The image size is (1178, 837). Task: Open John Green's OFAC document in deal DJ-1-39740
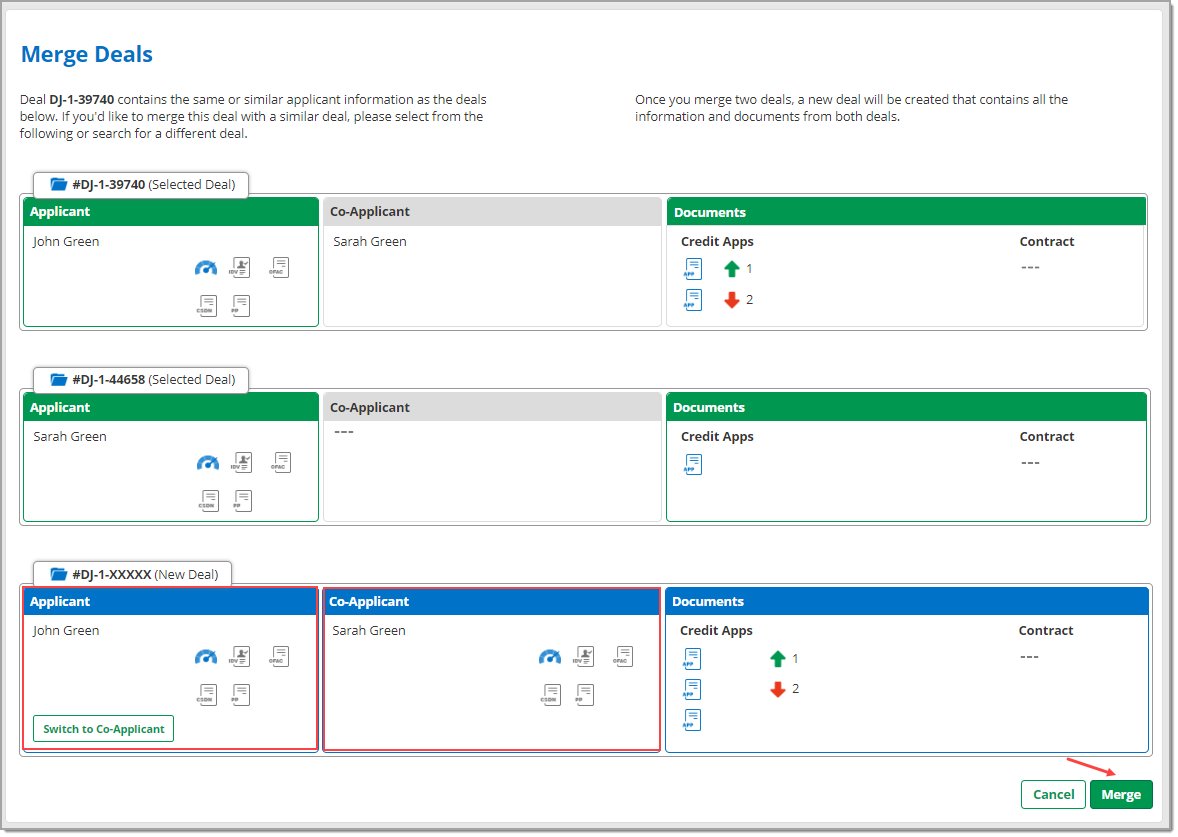point(279,267)
